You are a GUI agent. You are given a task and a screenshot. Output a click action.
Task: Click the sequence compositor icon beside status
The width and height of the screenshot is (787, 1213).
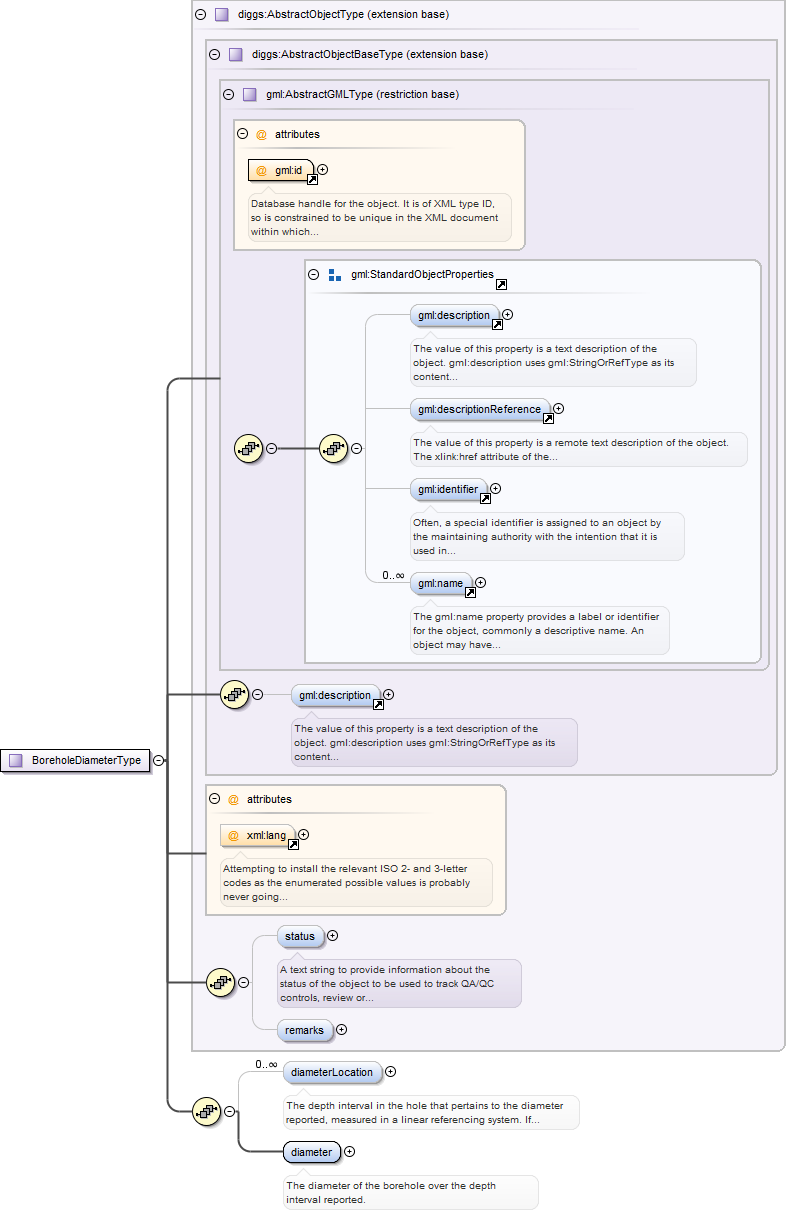(x=220, y=982)
